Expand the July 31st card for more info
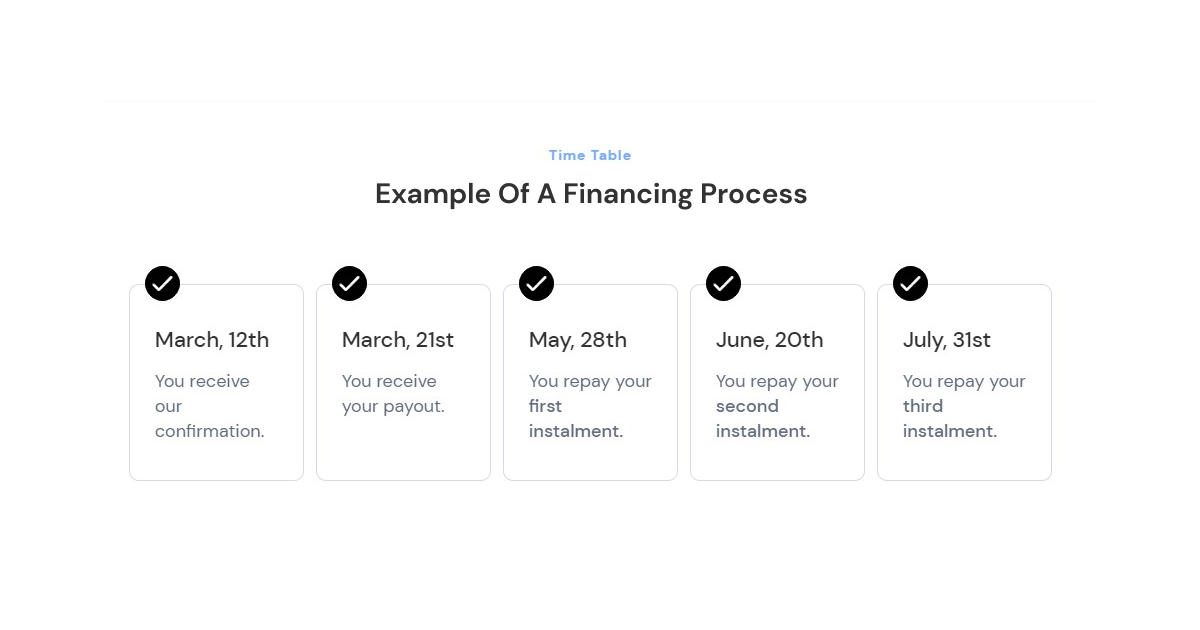The height and width of the screenshot is (630, 1200). point(964,382)
